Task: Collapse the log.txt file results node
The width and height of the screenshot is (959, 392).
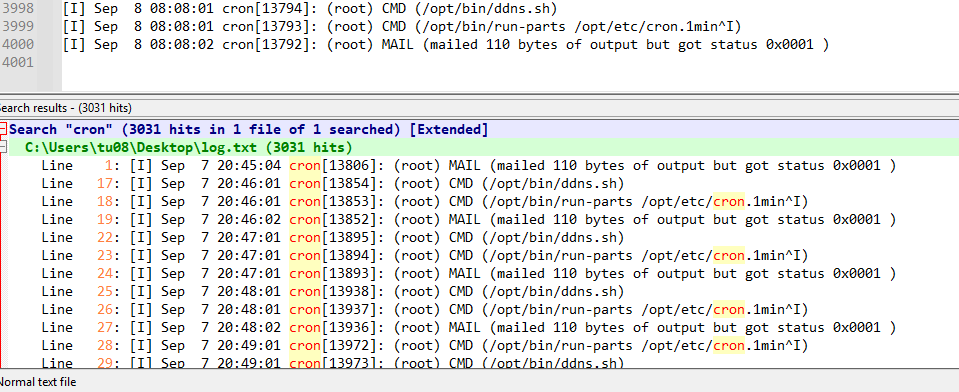Action: (3, 147)
